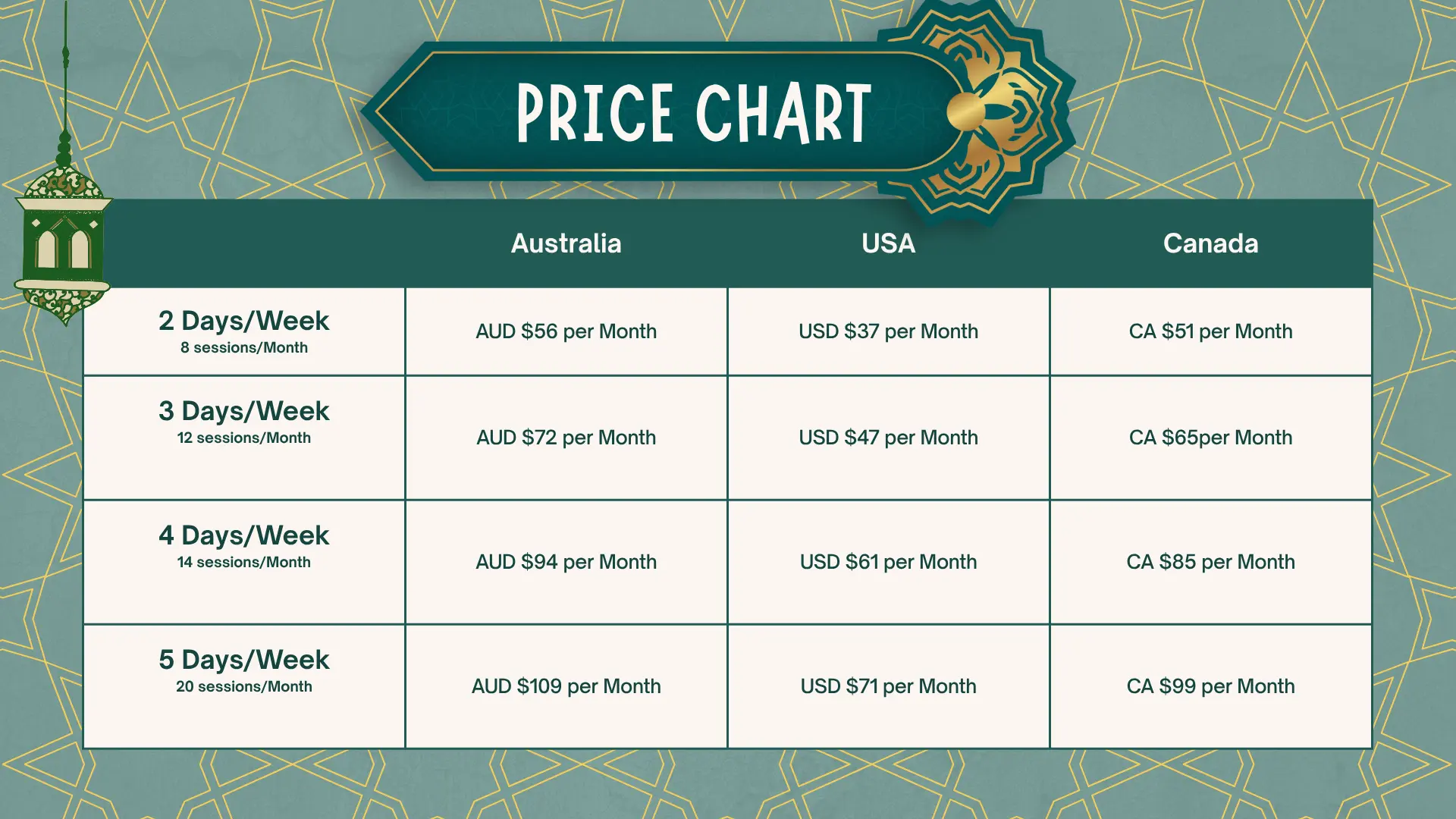Pick the USD $61 per Month price
This screenshot has width=1456, height=819.
[x=888, y=562]
